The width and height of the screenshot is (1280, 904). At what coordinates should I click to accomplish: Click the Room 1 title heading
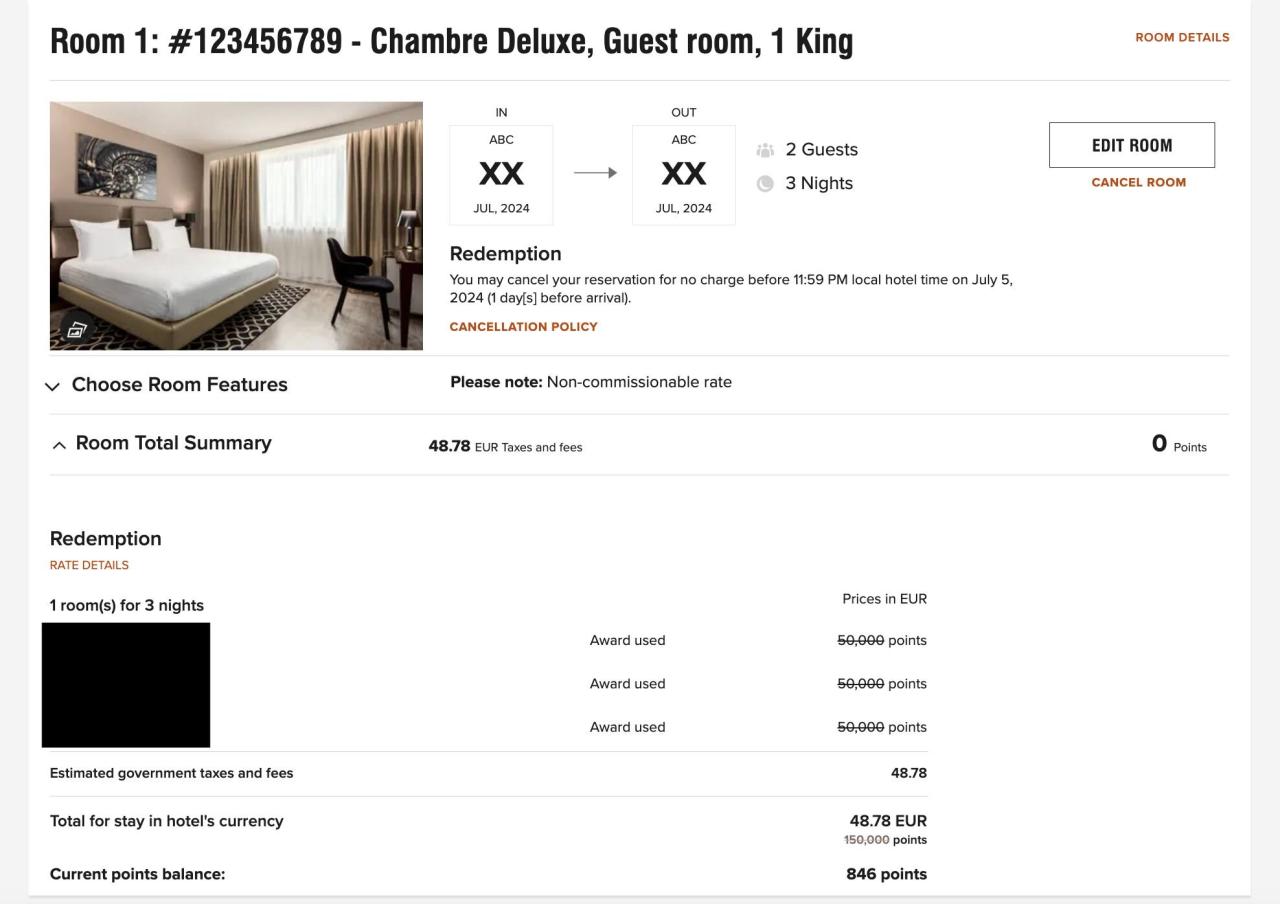pyautogui.click(x=452, y=39)
